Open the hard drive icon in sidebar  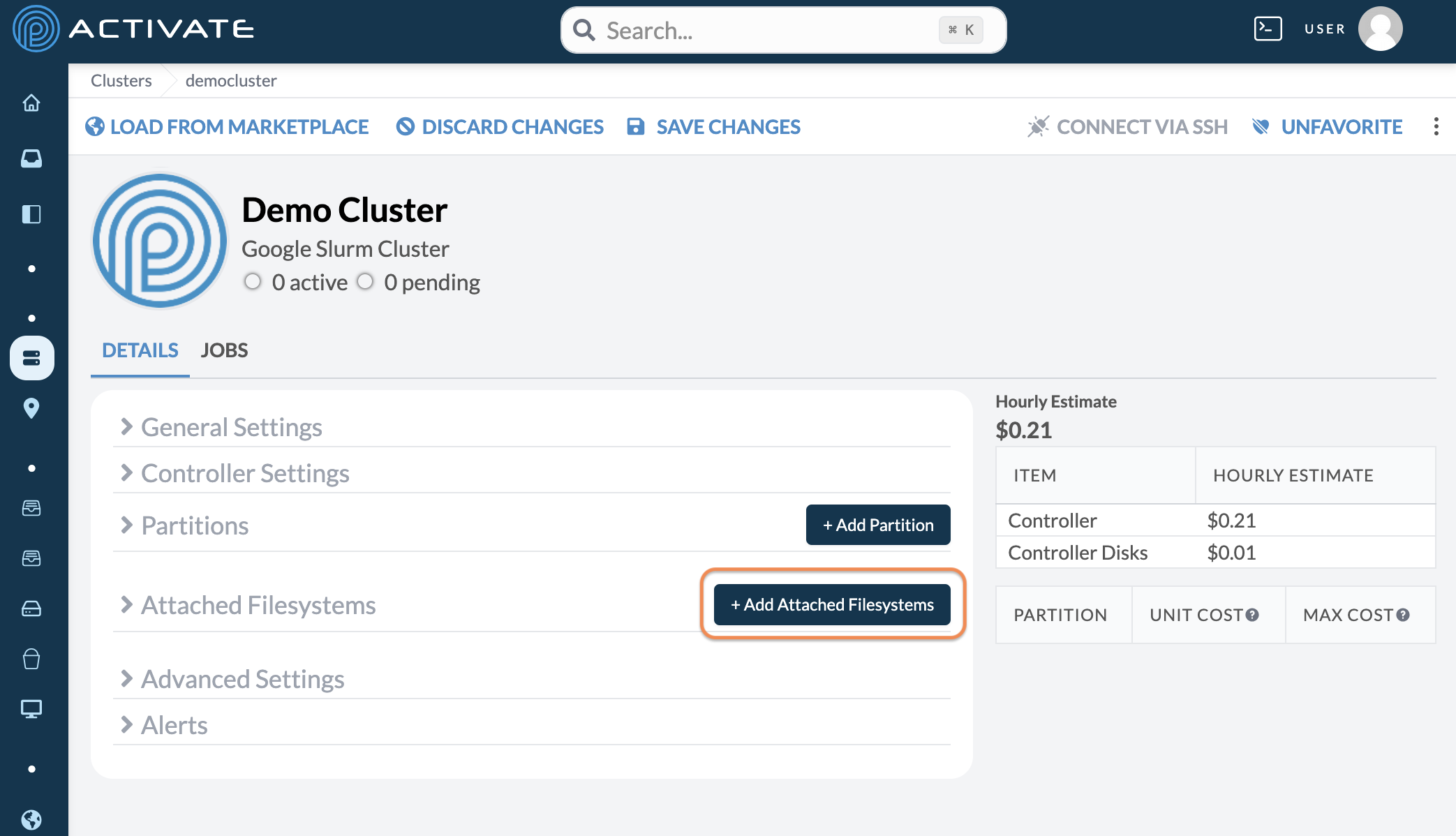(31, 609)
